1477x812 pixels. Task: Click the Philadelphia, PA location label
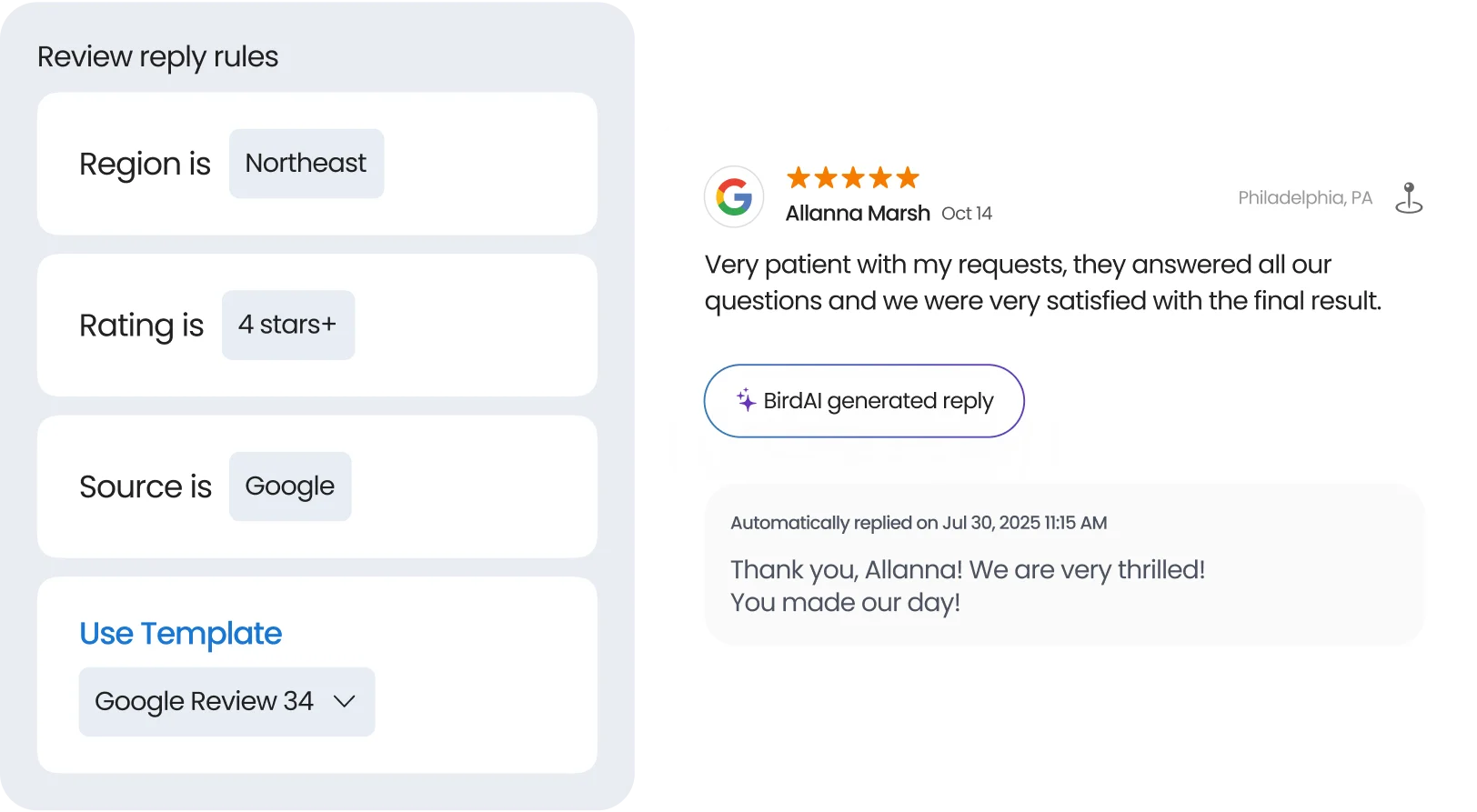click(x=1304, y=198)
